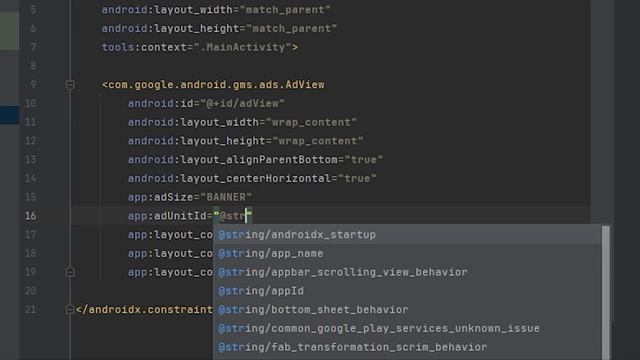Click the app:adSize="BANNER" attribute text
640x360 pixels.
[x=190, y=197]
